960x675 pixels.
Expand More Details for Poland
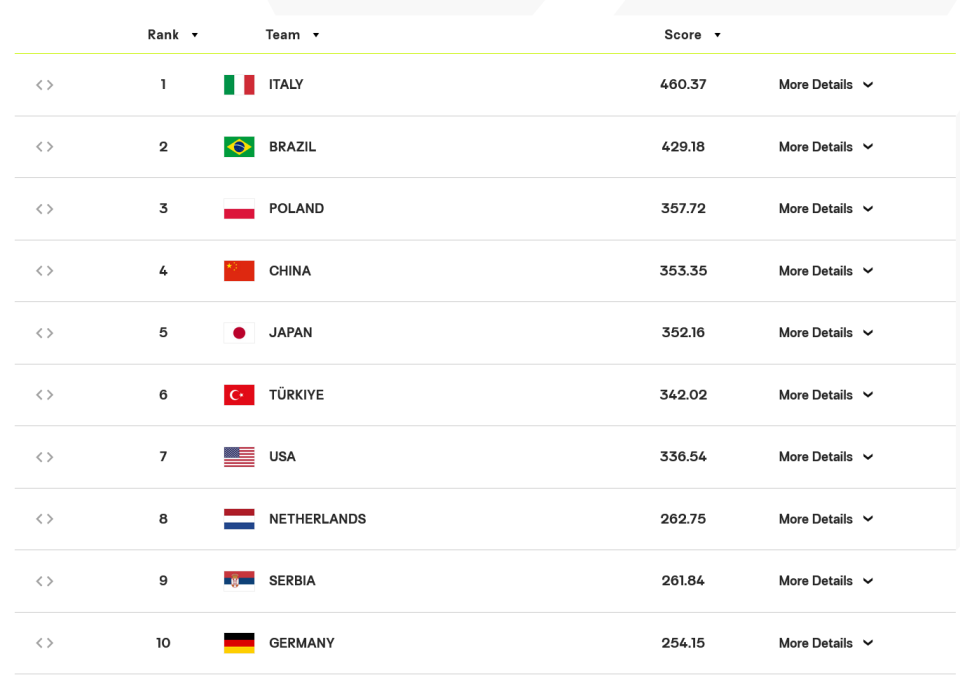[x=825, y=209]
